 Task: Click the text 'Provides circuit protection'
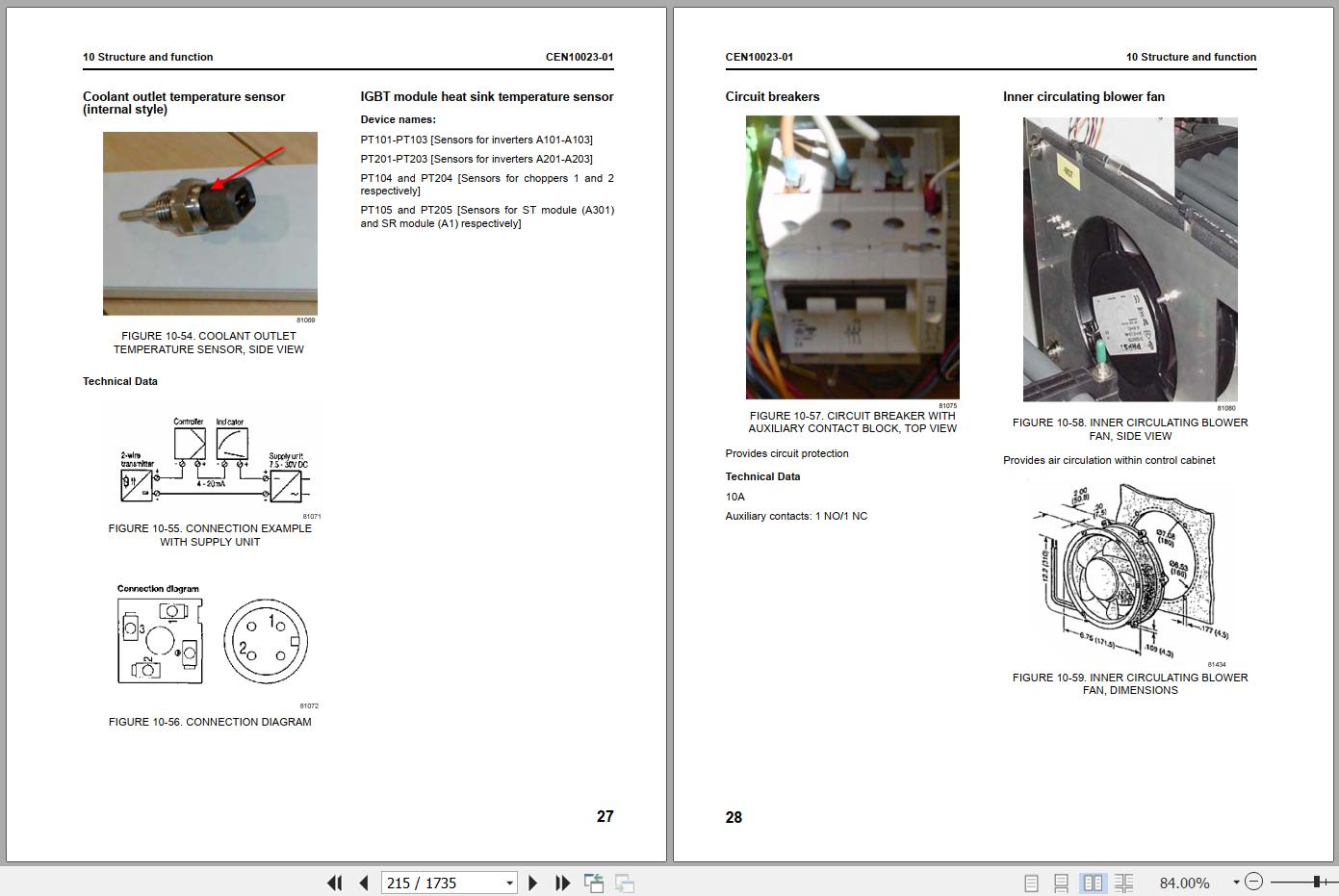tap(786, 453)
